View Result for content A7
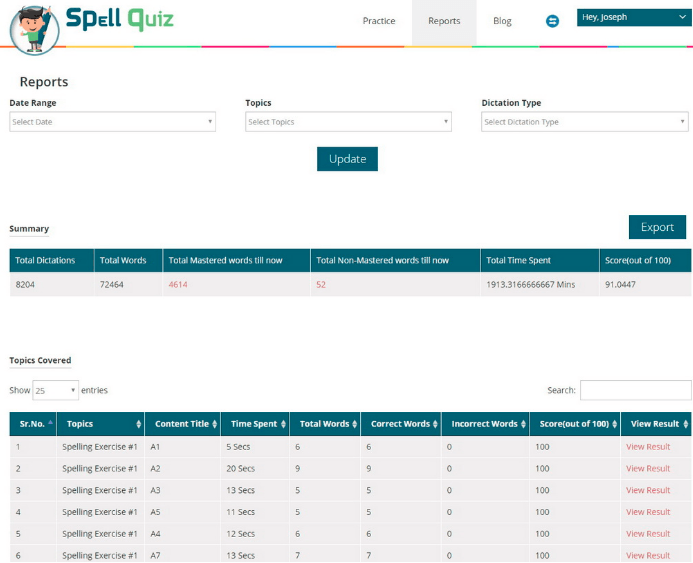Image resolution: width=693 pixels, height=563 pixels. coord(648,555)
